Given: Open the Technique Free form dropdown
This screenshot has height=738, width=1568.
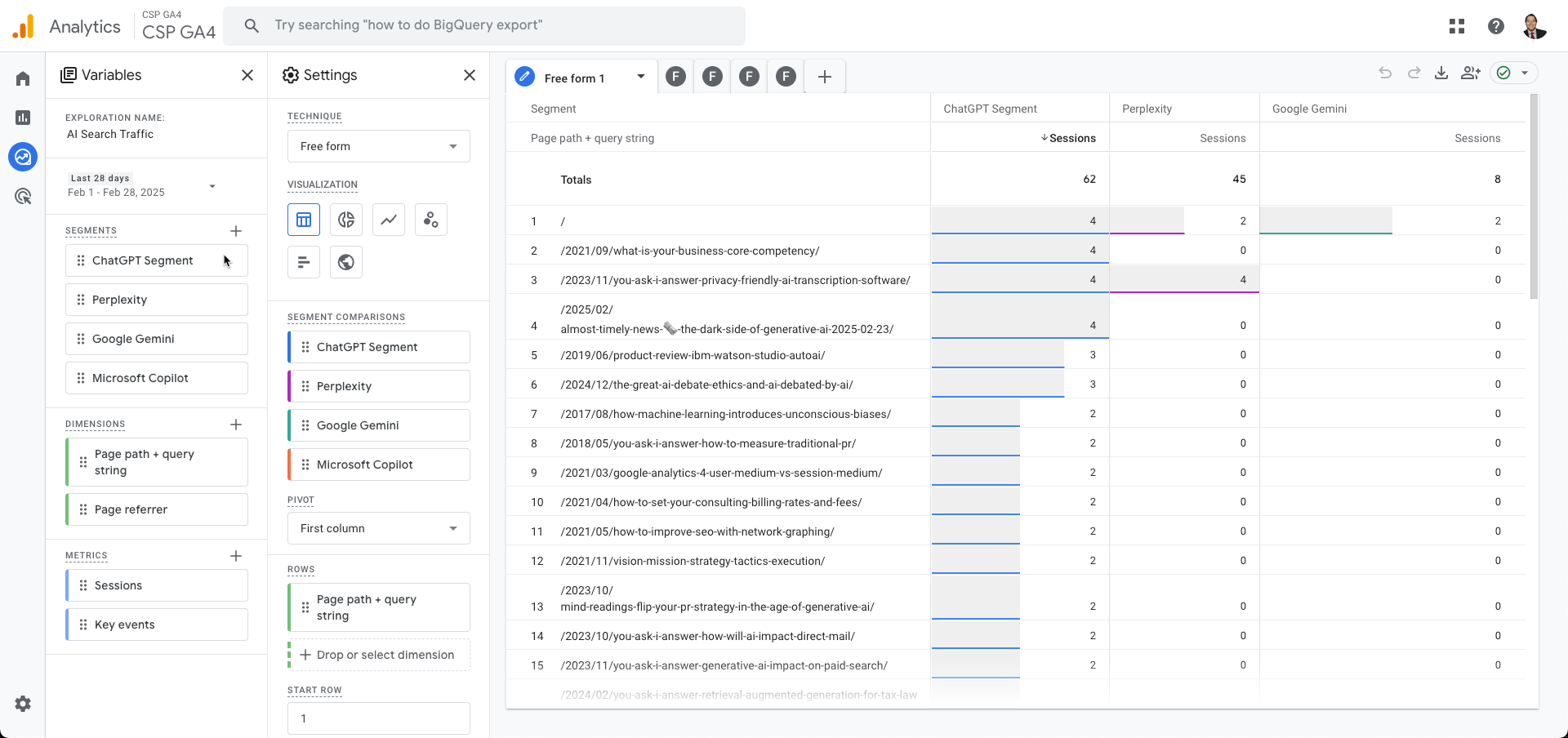Looking at the screenshot, I should [379, 146].
